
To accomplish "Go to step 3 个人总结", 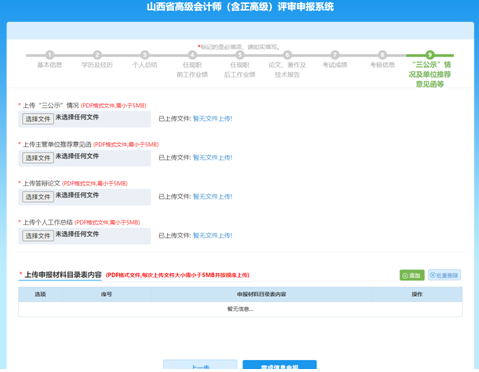I will pos(145,55).
